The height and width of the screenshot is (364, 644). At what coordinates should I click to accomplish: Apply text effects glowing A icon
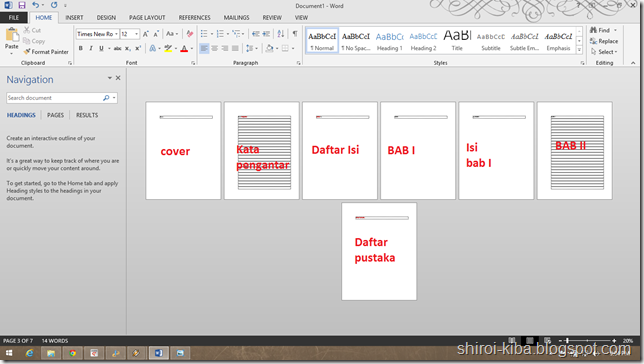[153, 48]
